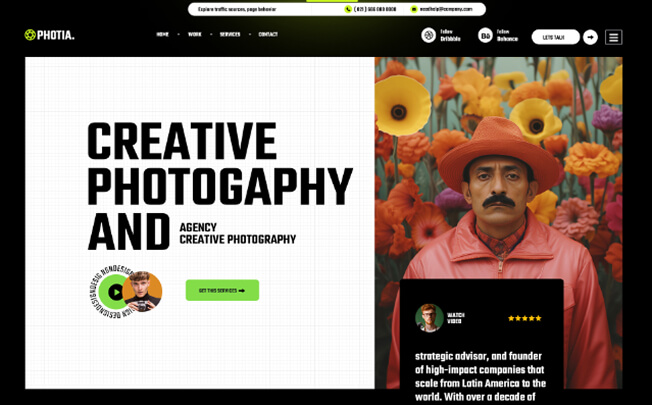
Task: Click the Watch Video label
Action: pyautogui.click(x=456, y=318)
